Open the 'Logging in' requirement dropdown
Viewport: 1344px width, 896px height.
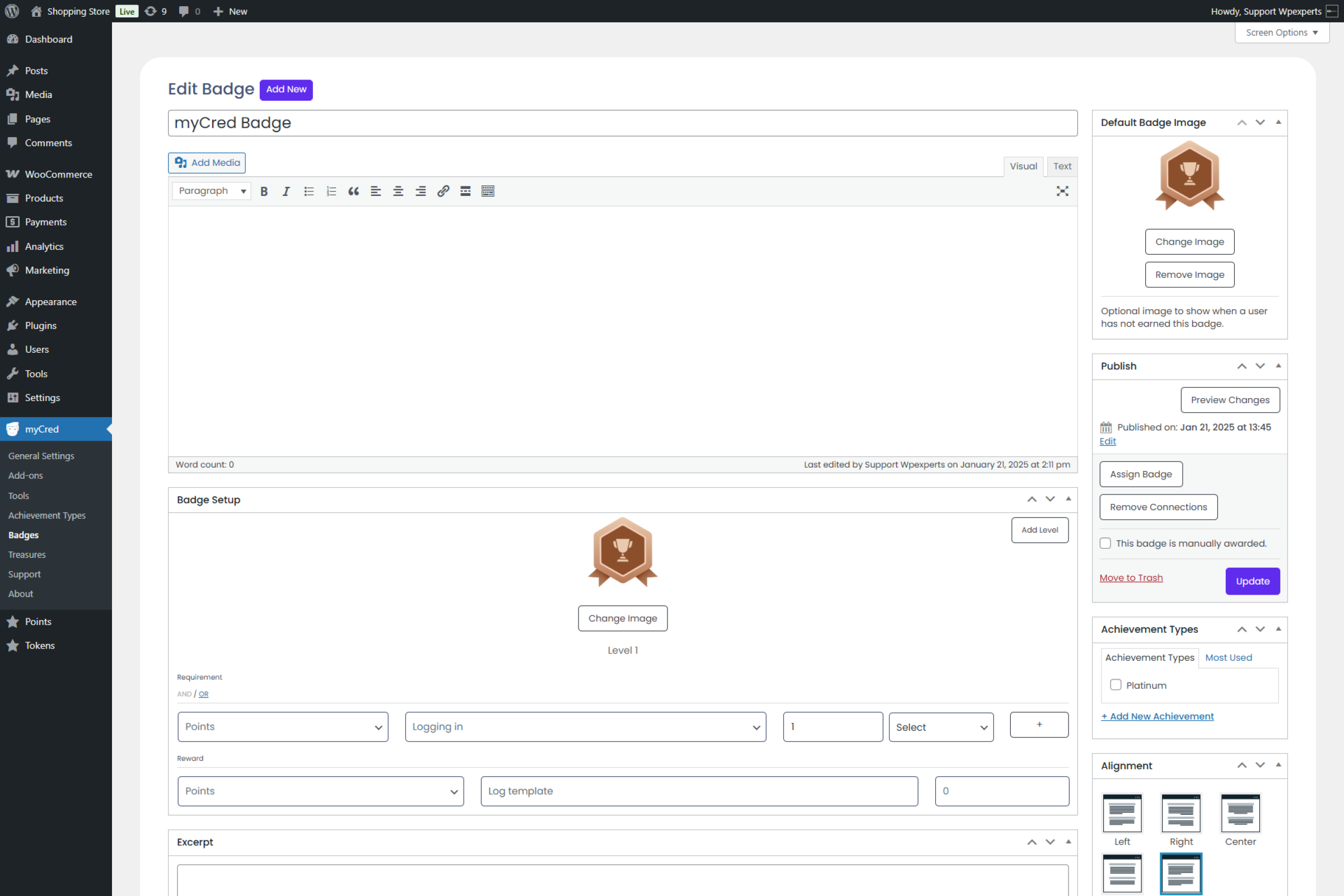pyautogui.click(x=585, y=726)
